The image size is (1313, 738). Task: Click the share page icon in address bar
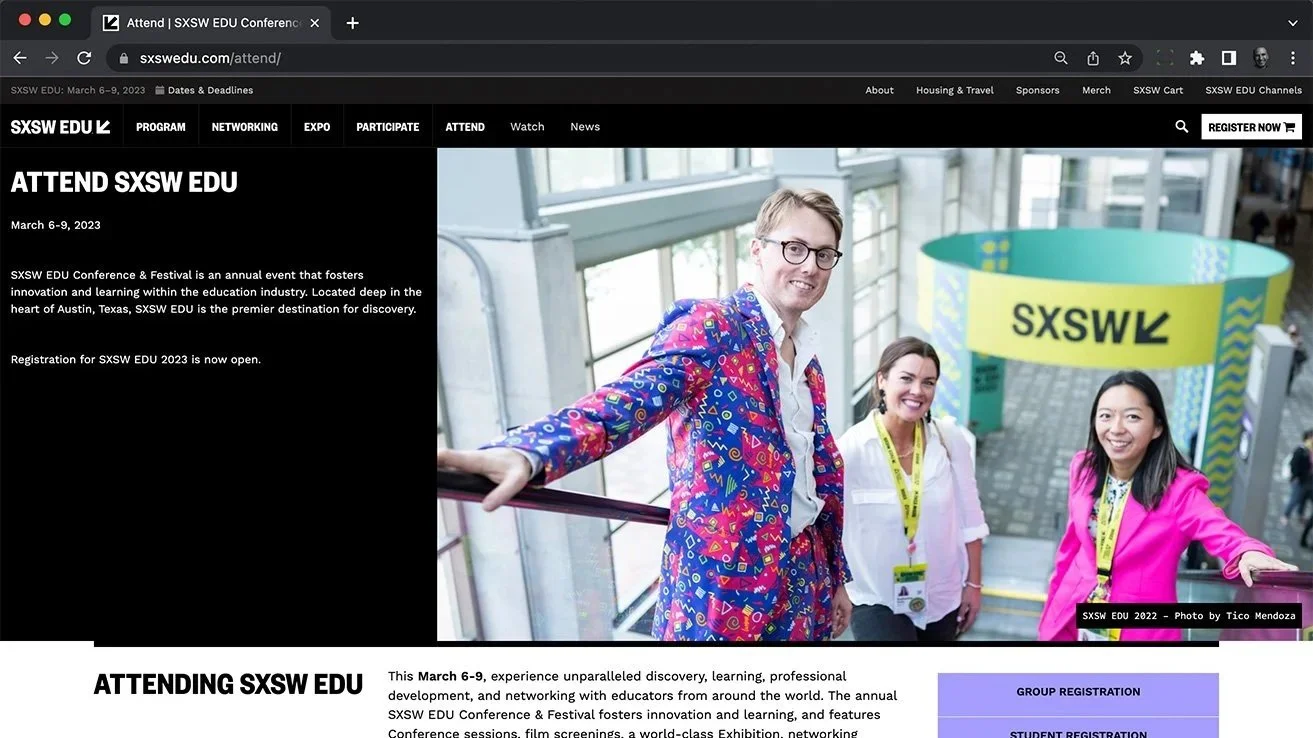[1093, 58]
